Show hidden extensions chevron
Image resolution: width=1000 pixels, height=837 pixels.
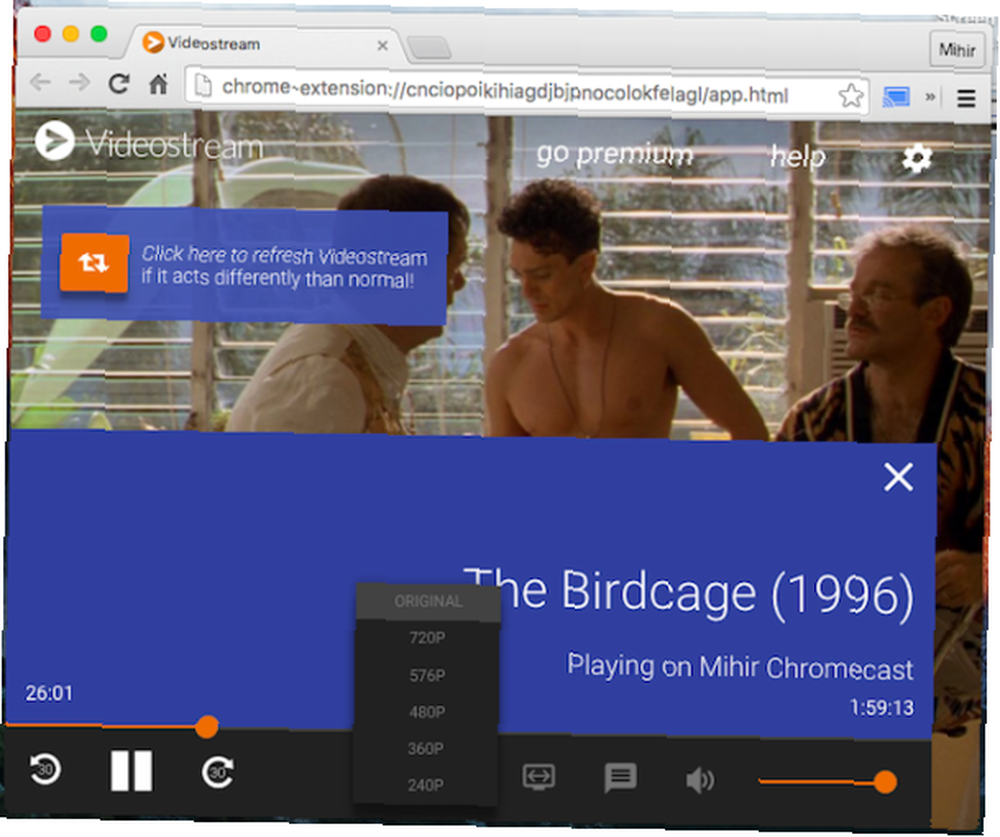pyautogui.click(x=930, y=97)
